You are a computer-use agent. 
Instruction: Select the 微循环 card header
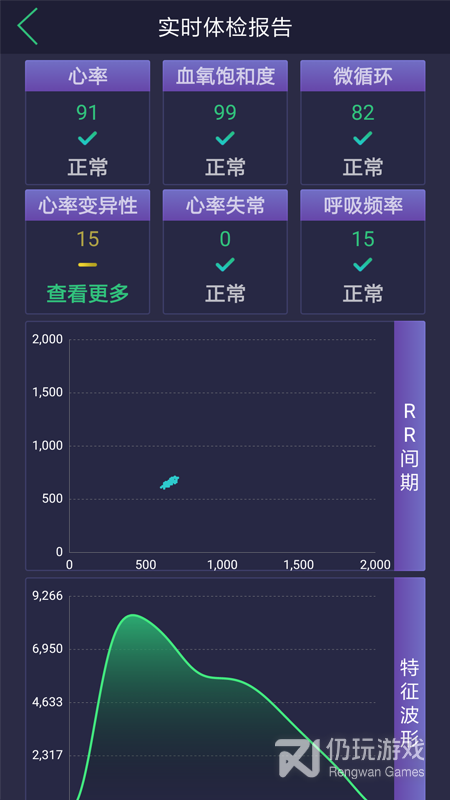point(363,77)
